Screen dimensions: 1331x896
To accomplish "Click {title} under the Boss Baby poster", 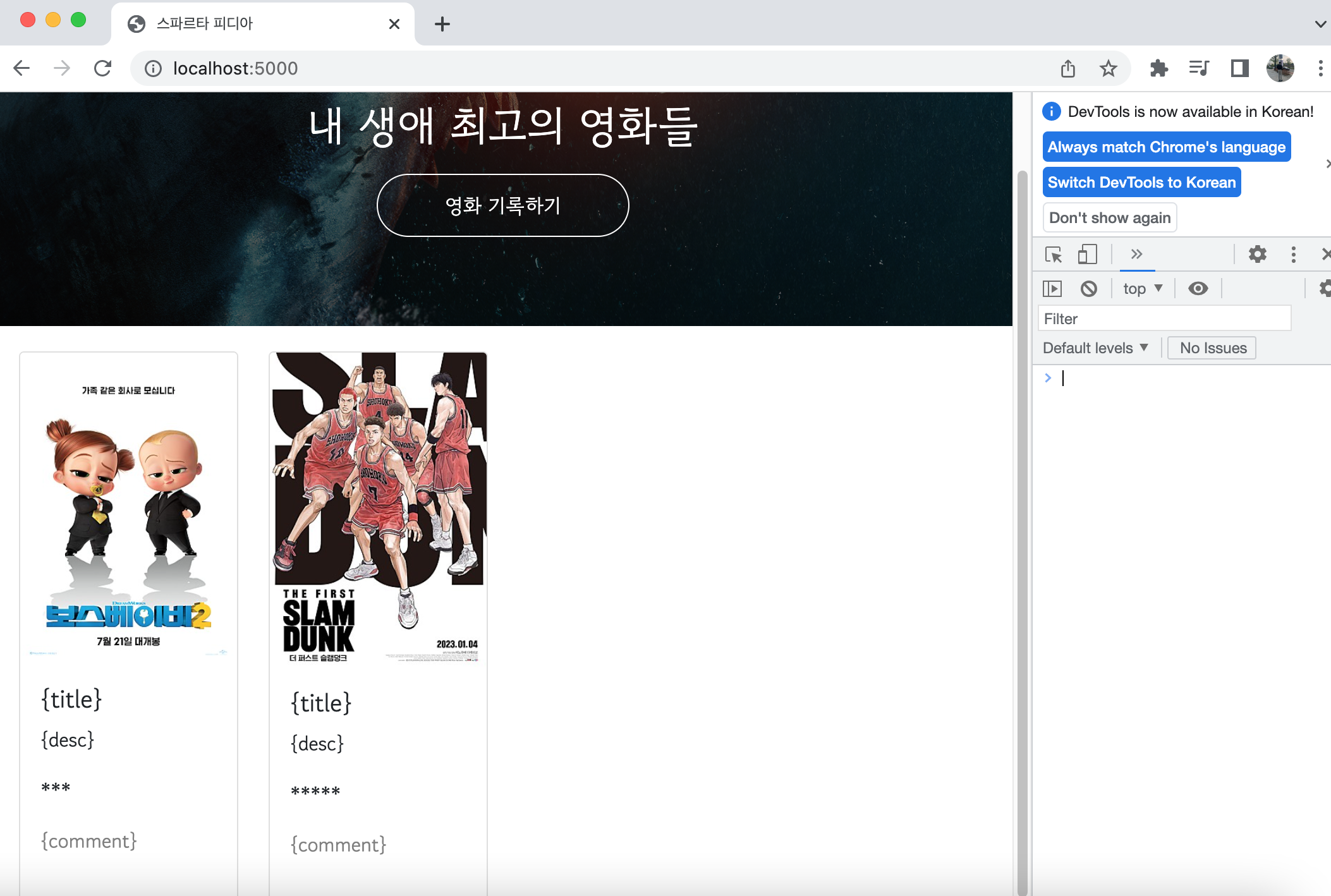I will click(71, 699).
